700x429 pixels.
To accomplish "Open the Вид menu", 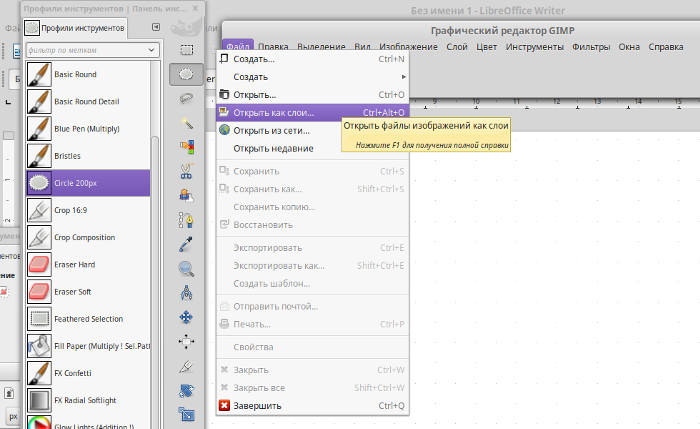I will tap(362, 47).
